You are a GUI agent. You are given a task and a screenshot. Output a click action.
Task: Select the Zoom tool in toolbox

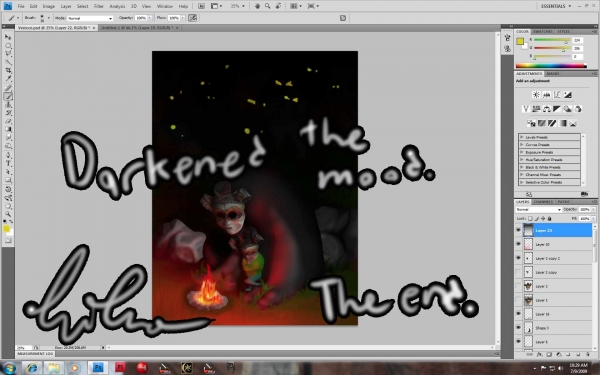pos(8,214)
